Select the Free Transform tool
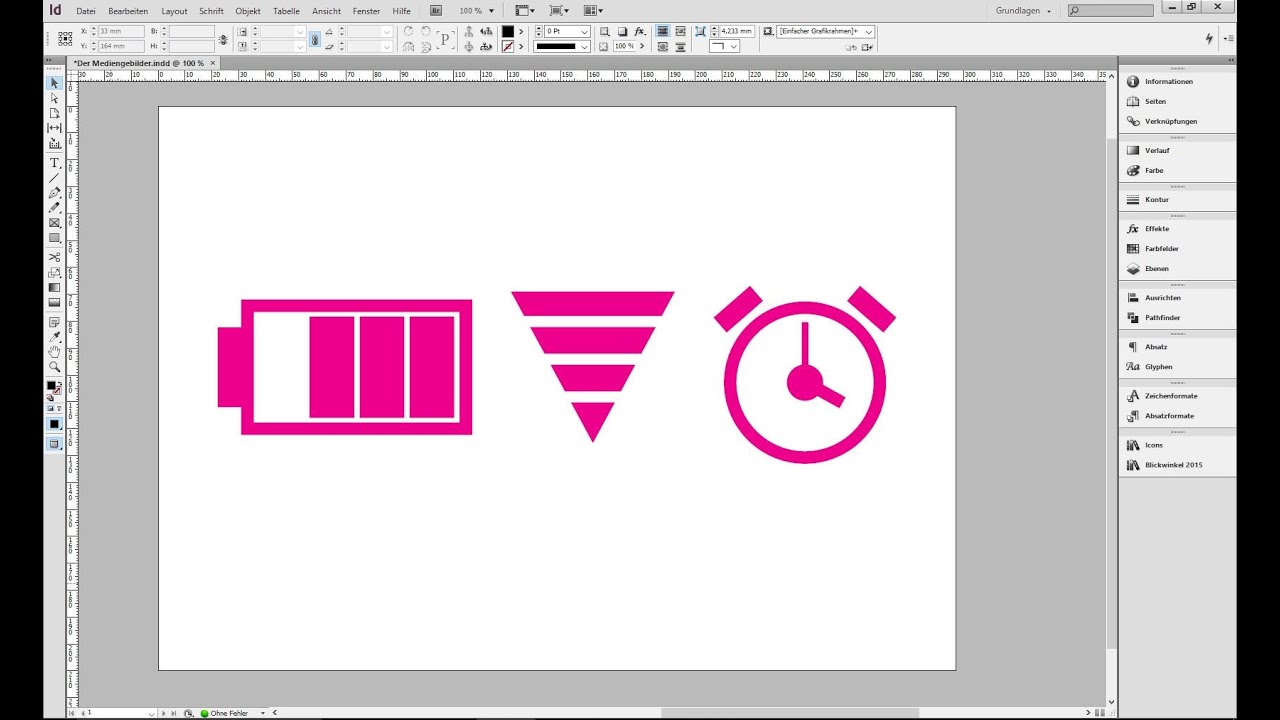 point(54,272)
